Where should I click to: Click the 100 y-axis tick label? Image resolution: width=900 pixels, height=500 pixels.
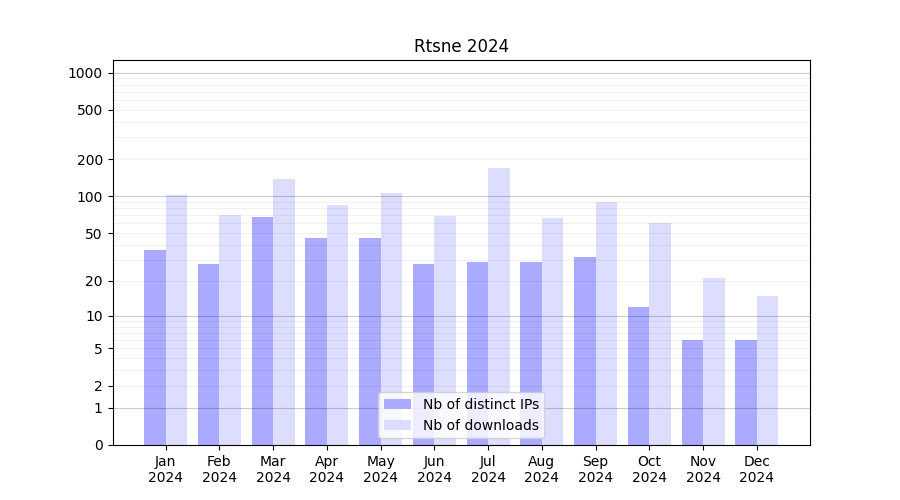pos(89,197)
